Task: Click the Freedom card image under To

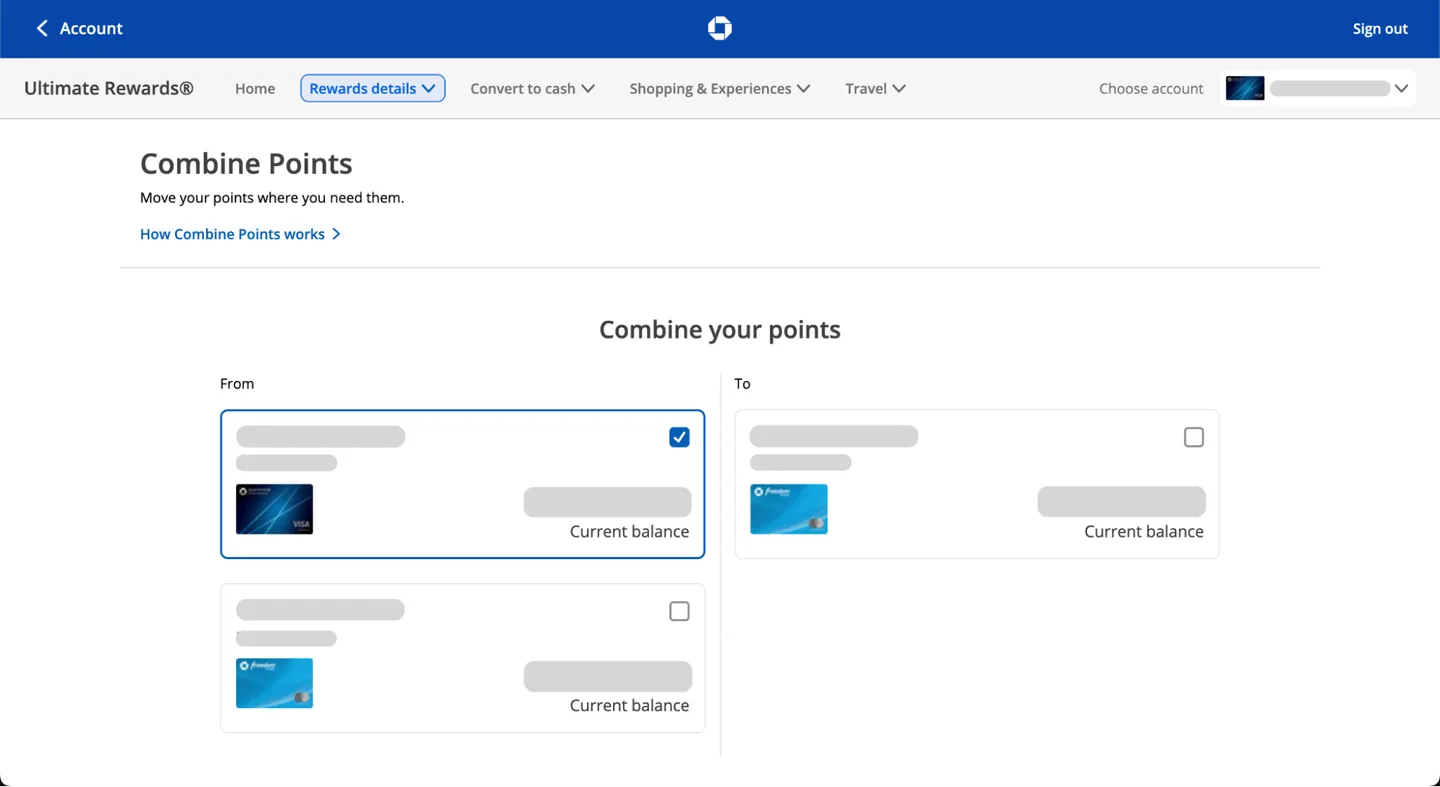Action: point(788,509)
